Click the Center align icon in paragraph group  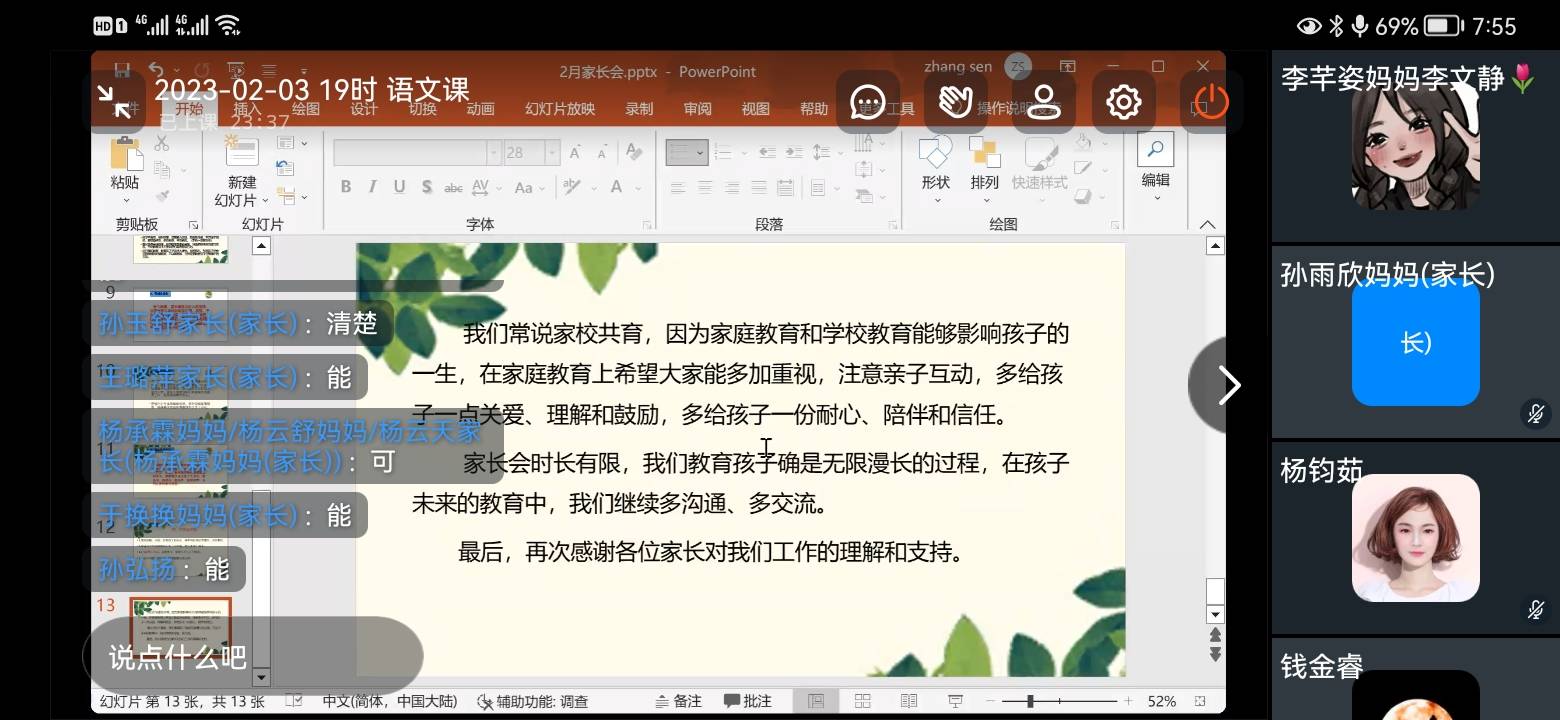pyautogui.click(x=705, y=187)
